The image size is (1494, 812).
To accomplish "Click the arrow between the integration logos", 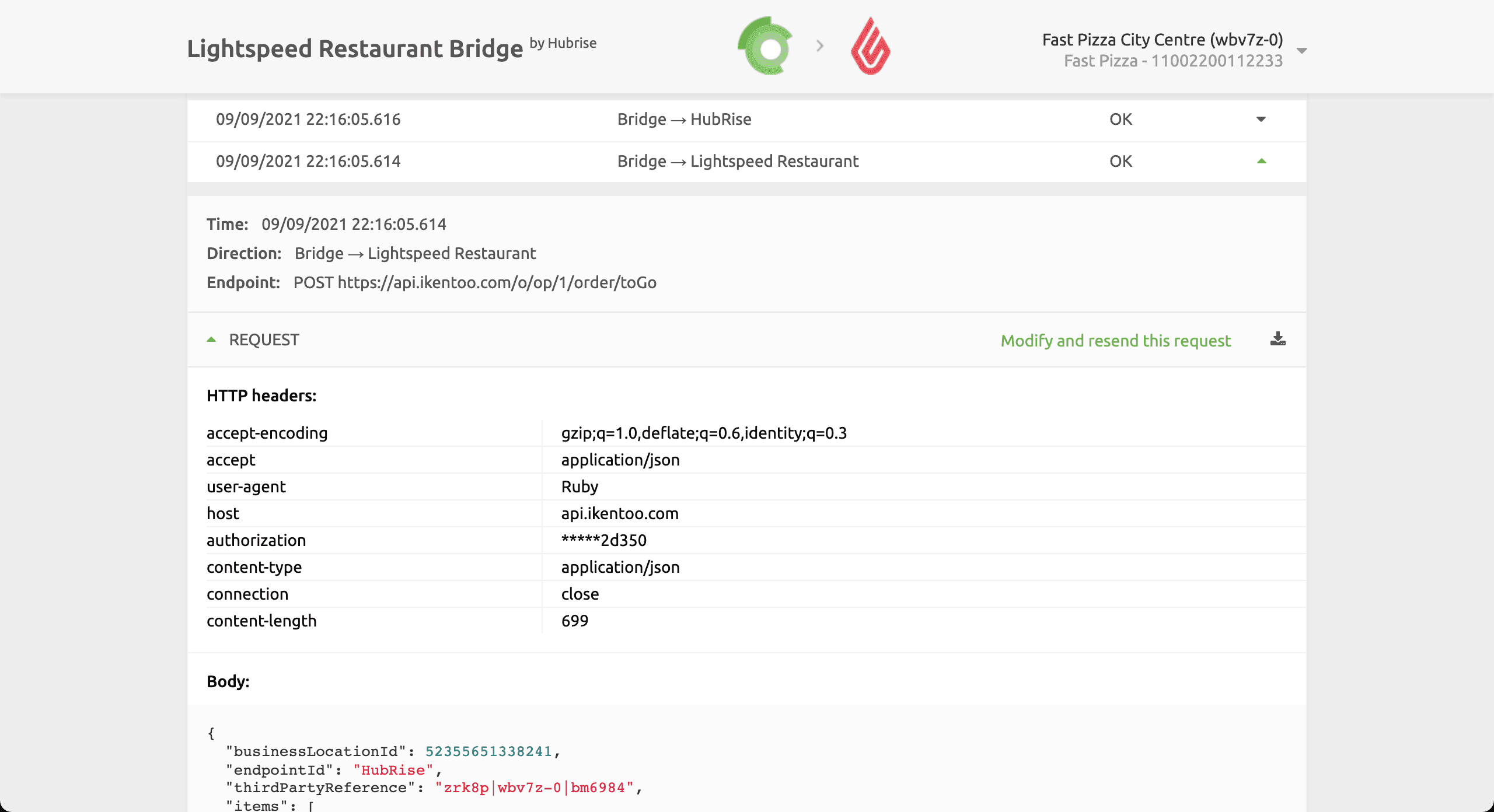I will pos(819,46).
